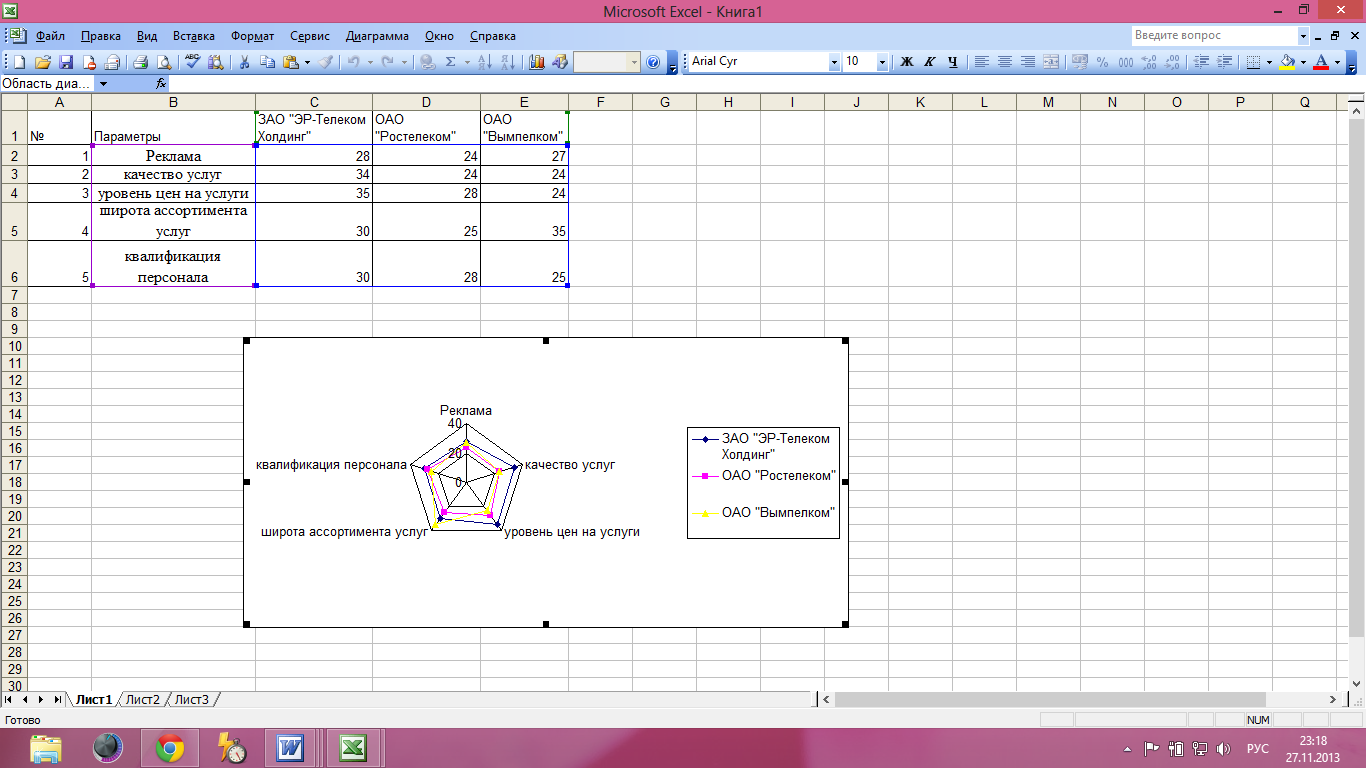Align text right in the formatting toolbar

1028,62
